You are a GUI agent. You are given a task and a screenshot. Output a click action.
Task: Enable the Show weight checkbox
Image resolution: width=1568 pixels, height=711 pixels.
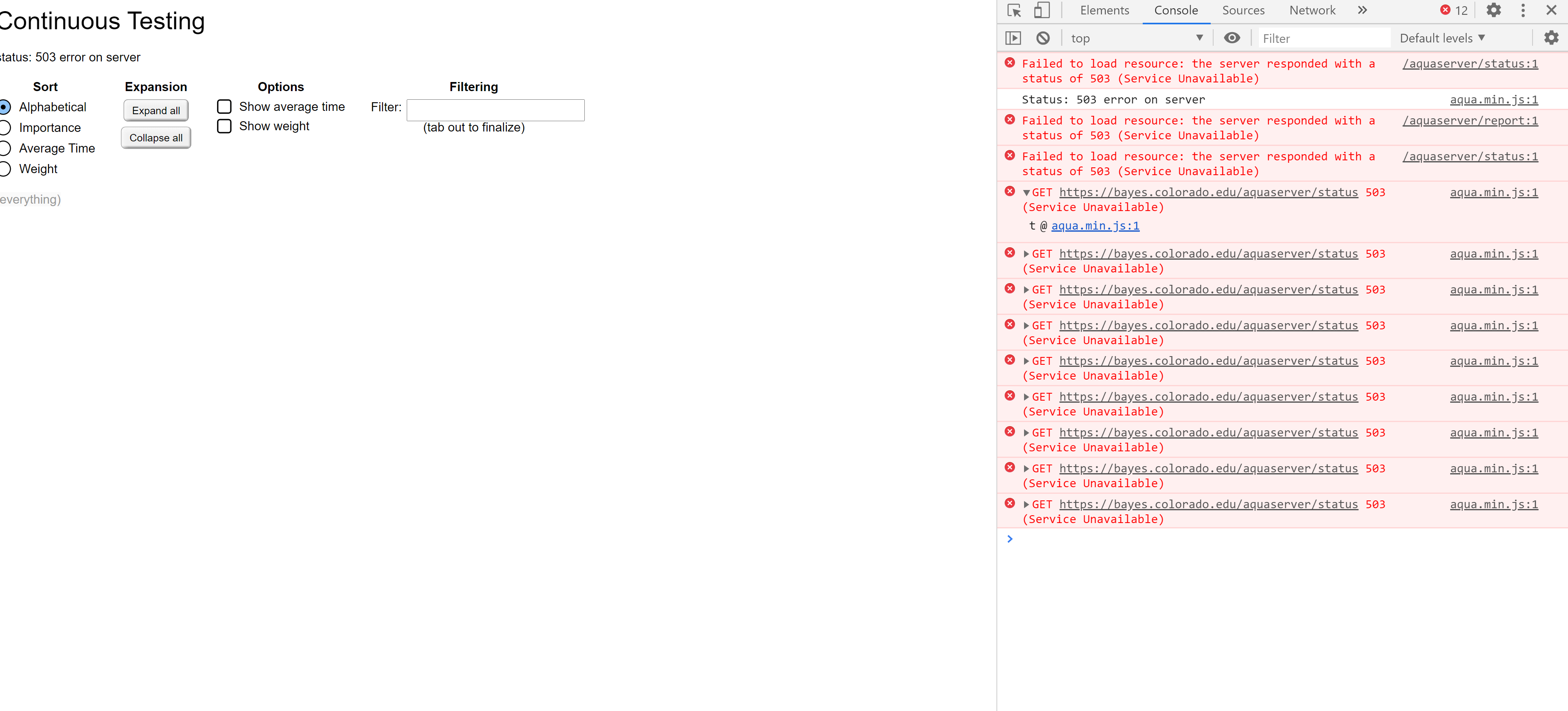tap(224, 127)
